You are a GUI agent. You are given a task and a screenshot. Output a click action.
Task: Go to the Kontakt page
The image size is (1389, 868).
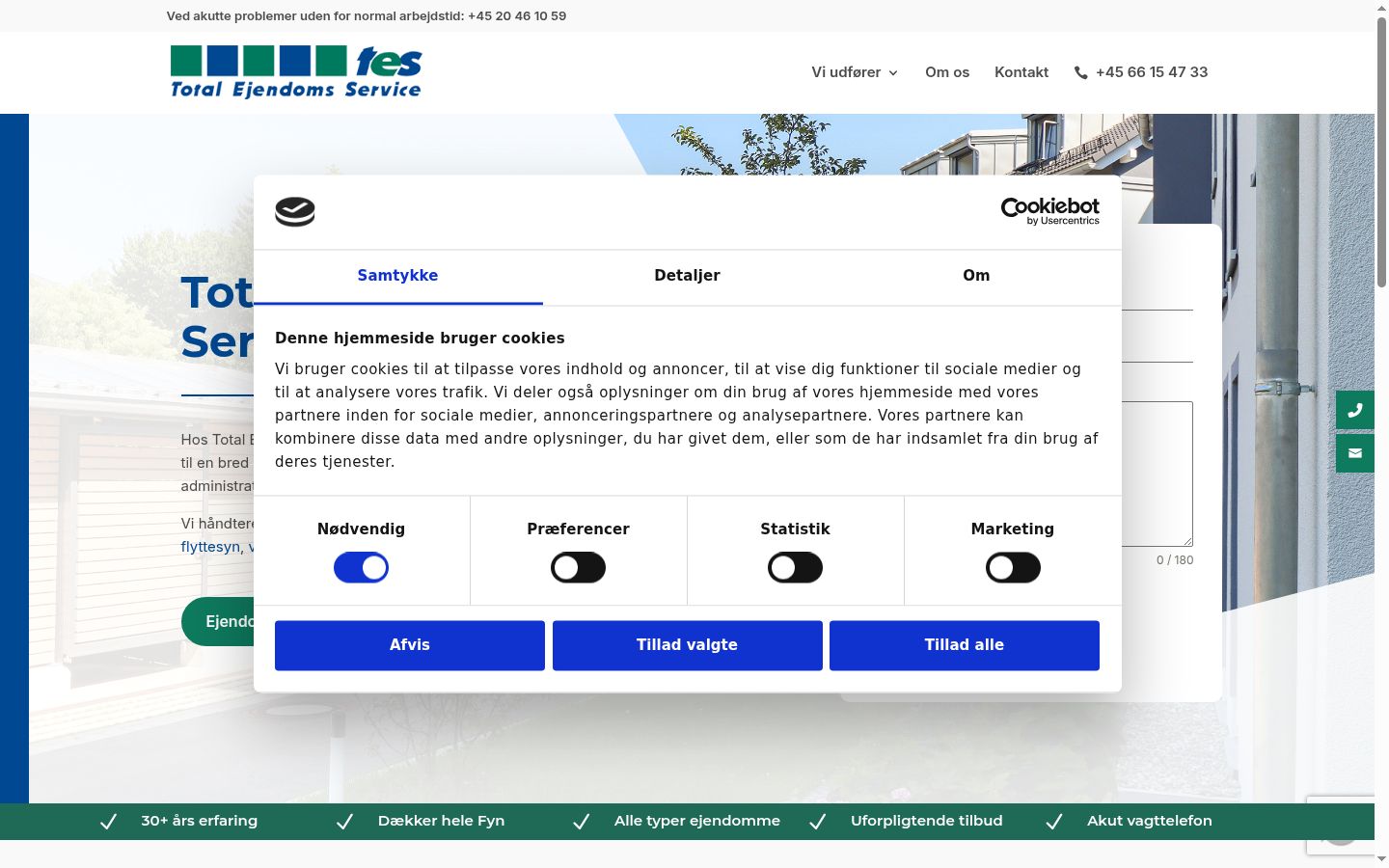[1021, 72]
